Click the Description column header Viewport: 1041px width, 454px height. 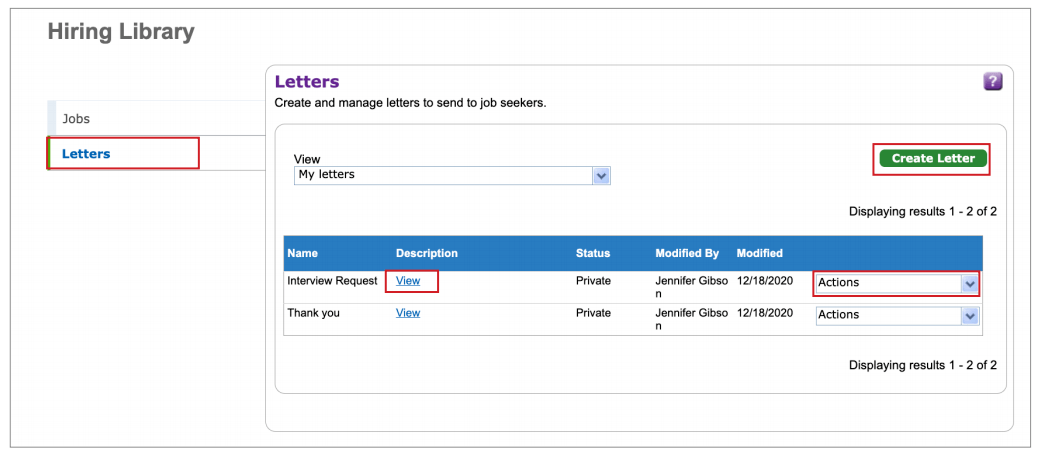click(426, 253)
